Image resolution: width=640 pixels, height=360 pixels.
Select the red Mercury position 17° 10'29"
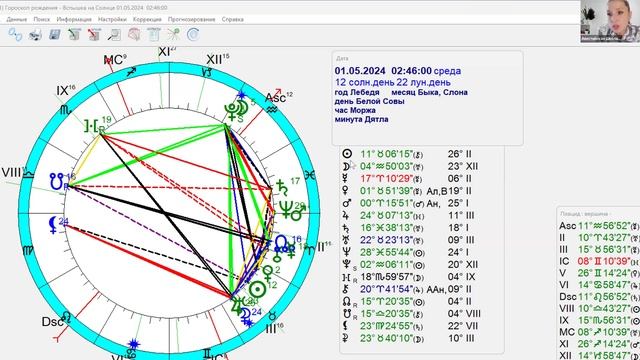(386, 178)
